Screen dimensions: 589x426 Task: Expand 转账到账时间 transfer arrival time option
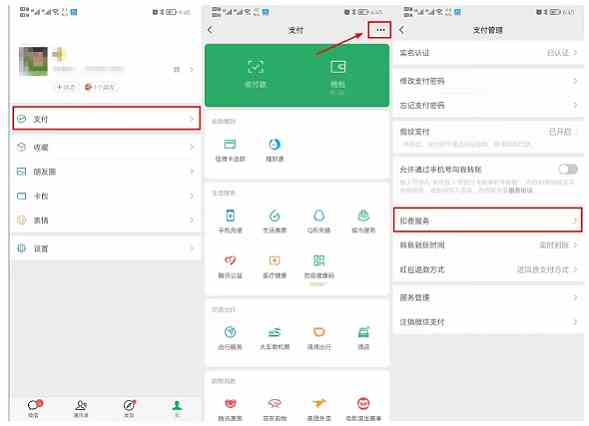488,245
